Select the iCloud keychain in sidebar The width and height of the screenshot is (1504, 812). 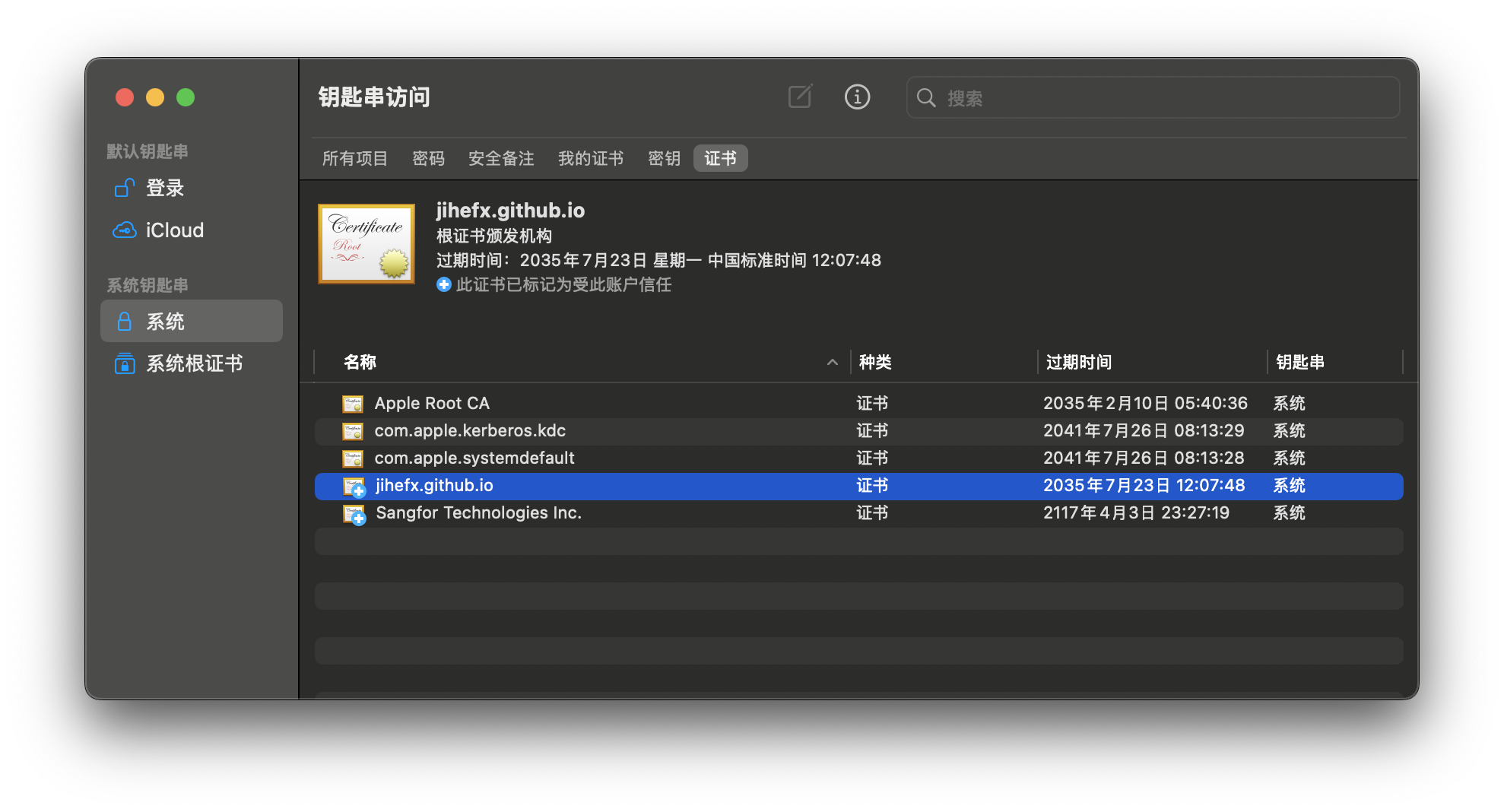(174, 230)
